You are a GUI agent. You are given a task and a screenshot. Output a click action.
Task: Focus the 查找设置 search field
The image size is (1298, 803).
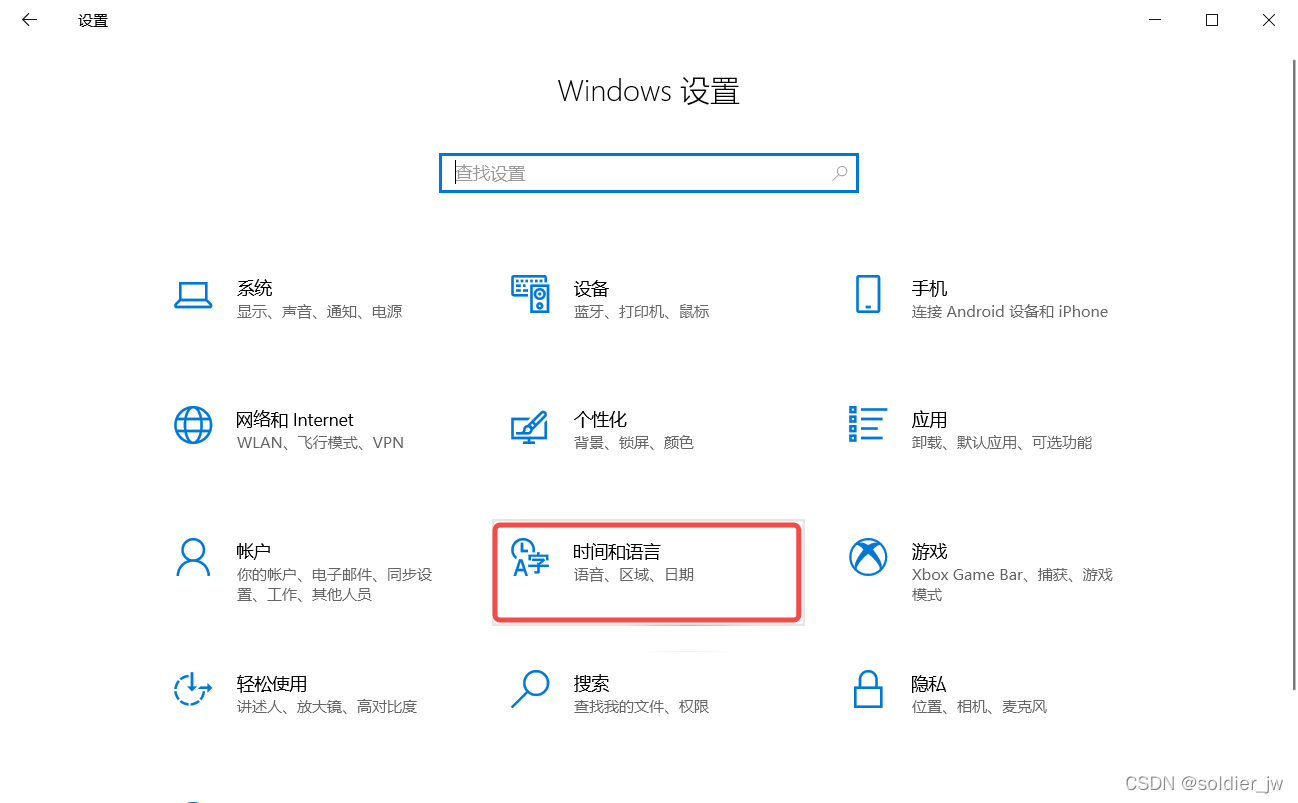click(x=649, y=173)
